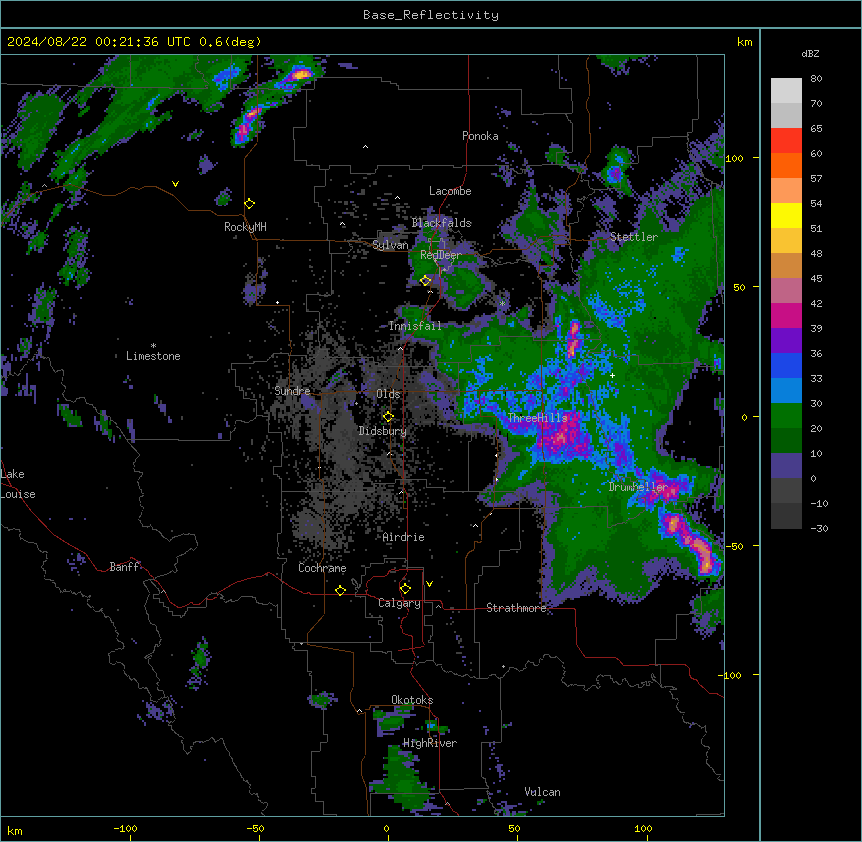The image size is (862, 842).
Task: Click the Ponoka city label
Action: pyautogui.click(x=480, y=136)
